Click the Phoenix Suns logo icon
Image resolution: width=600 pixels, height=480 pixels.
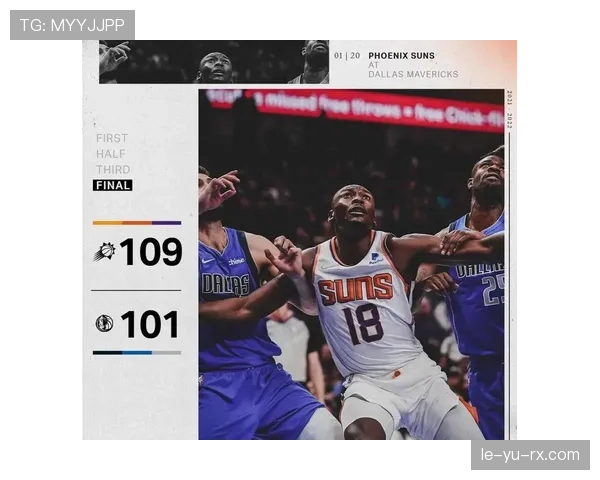pyautogui.click(x=104, y=252)
